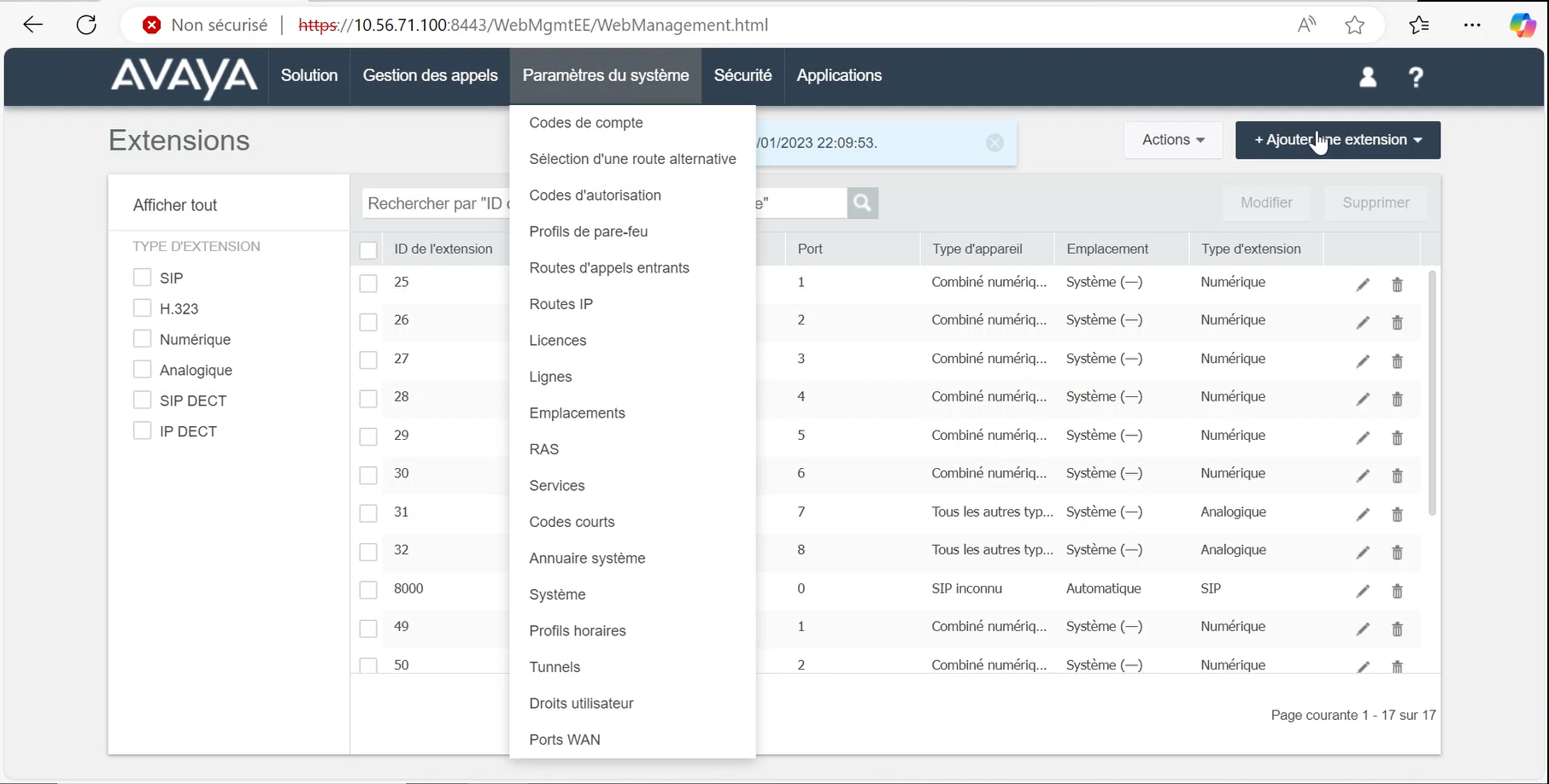Select the checkbox for extension 25
1549x784 pixels.
coord(368,284)
